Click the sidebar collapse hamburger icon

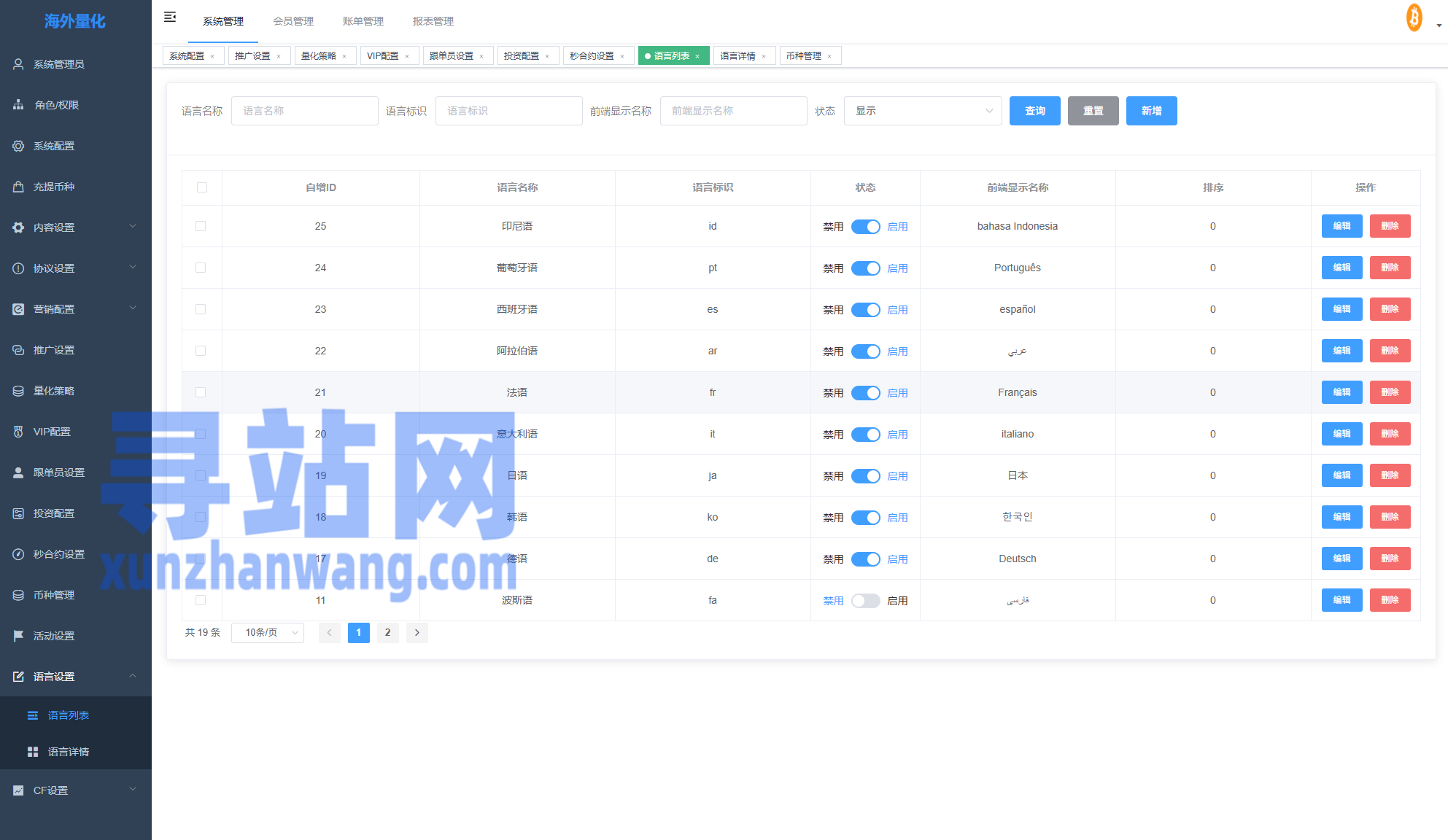(170, 17)
